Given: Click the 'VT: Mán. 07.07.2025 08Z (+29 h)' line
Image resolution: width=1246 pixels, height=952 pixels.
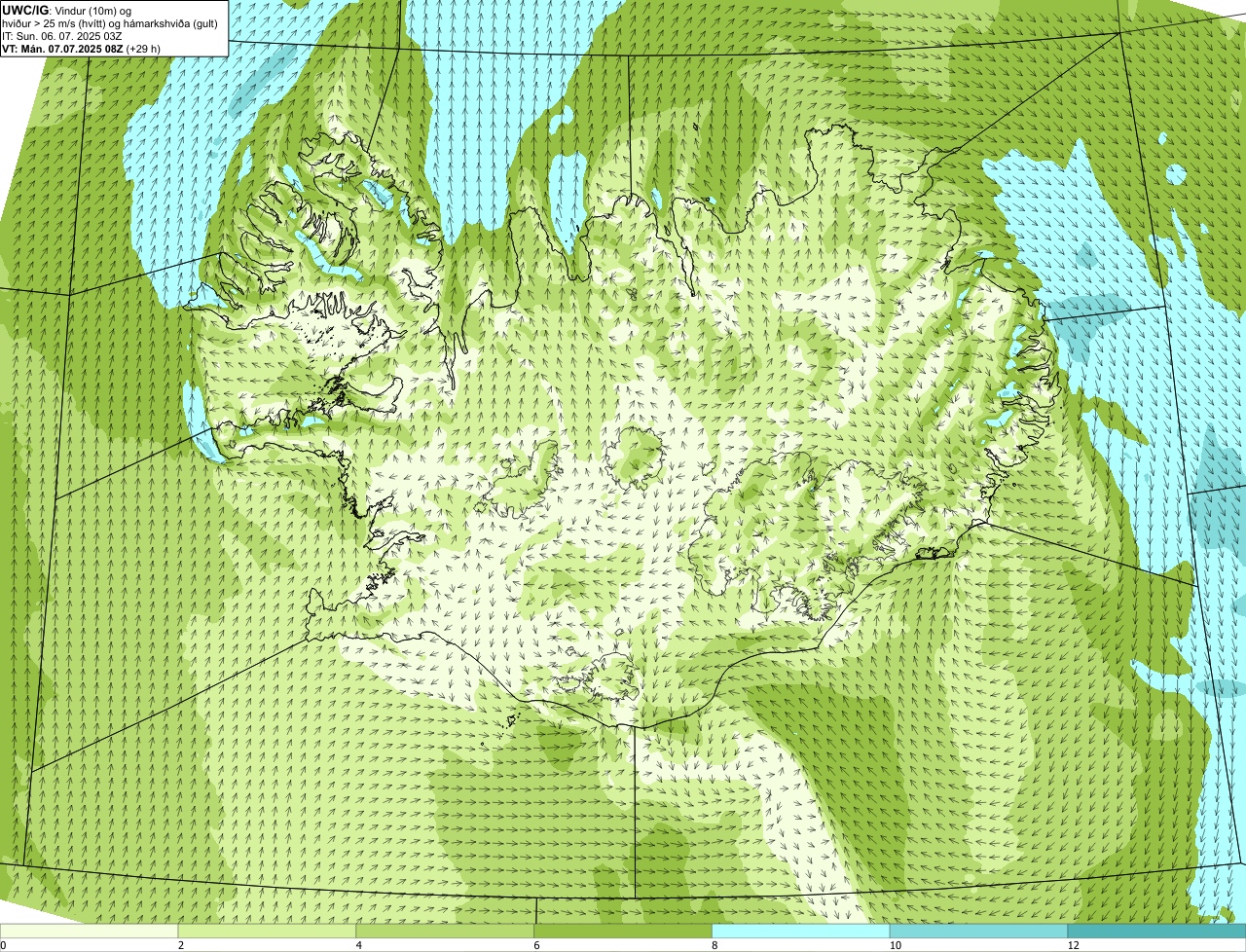Looking at the screenshot, I should click(x=82, y=48).
